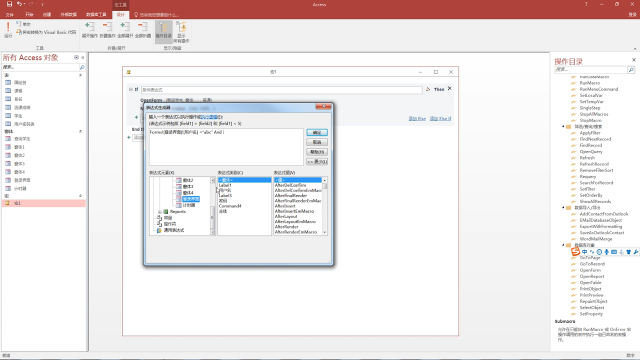Select Label1 in expression categories list
This screenshot has height=360, width=640.
pyautogui.click(x=225, y=185)
